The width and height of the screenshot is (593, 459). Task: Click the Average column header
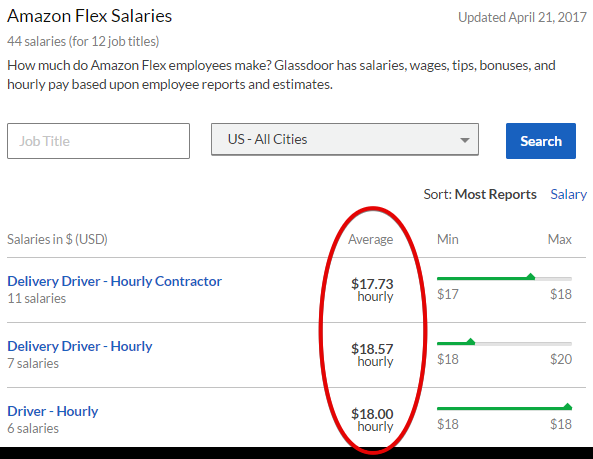pyautogui.click(x=371, y=239)
